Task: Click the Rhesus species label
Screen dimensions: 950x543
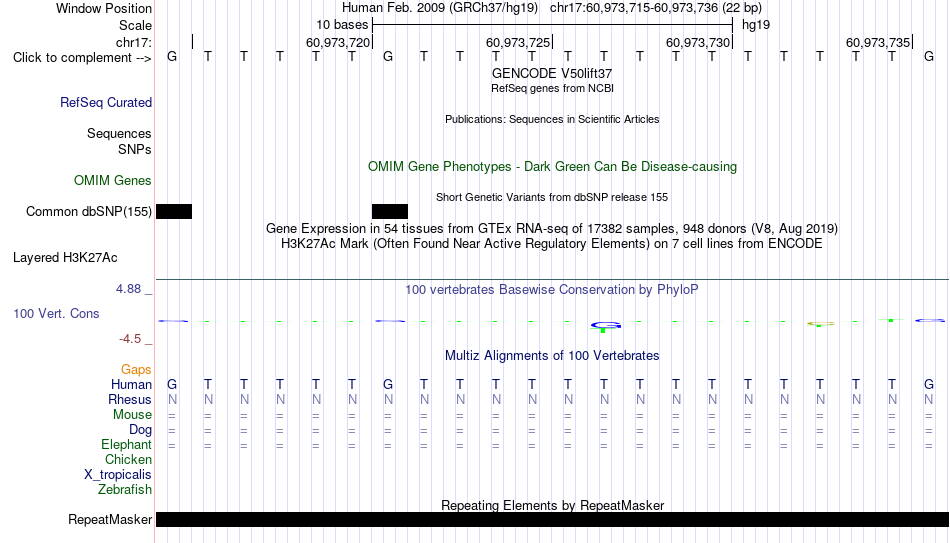Action: click(130, 400)
